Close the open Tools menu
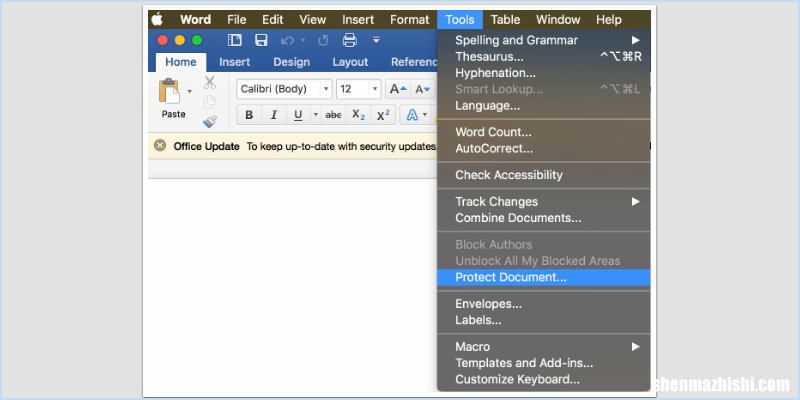 coord(460,20)
